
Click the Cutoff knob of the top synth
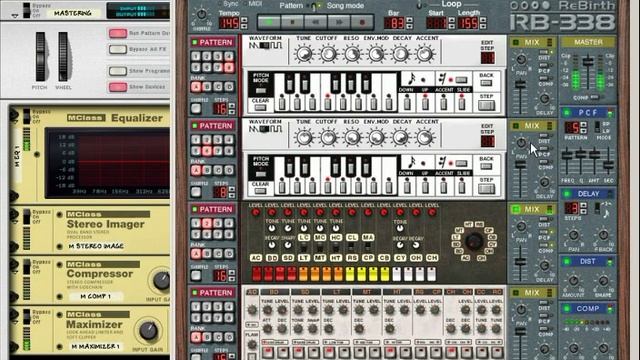pos(328,54)
